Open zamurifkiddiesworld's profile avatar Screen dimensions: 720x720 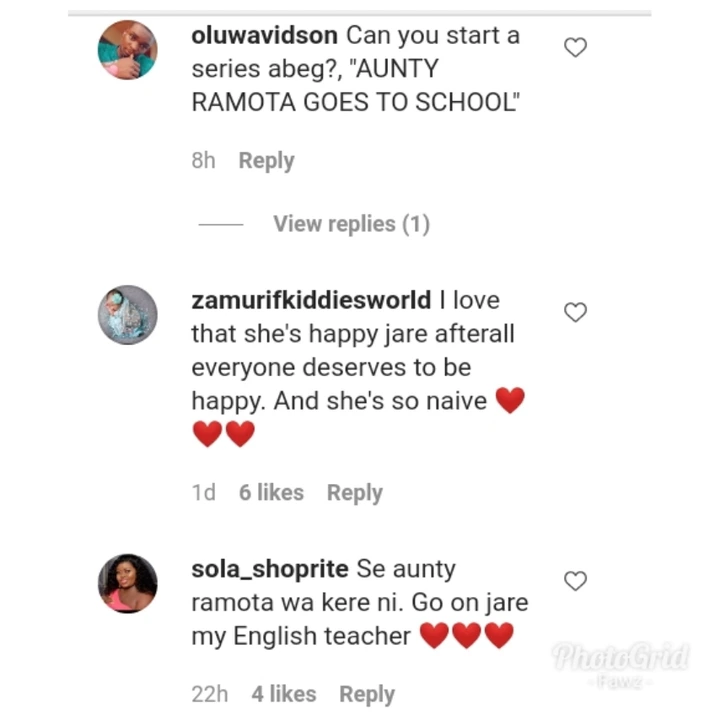pos(128,315)
